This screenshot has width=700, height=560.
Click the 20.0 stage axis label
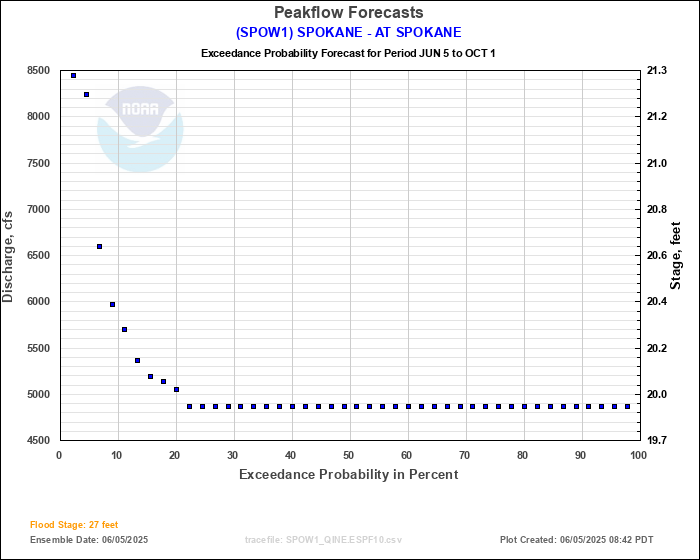657,394
